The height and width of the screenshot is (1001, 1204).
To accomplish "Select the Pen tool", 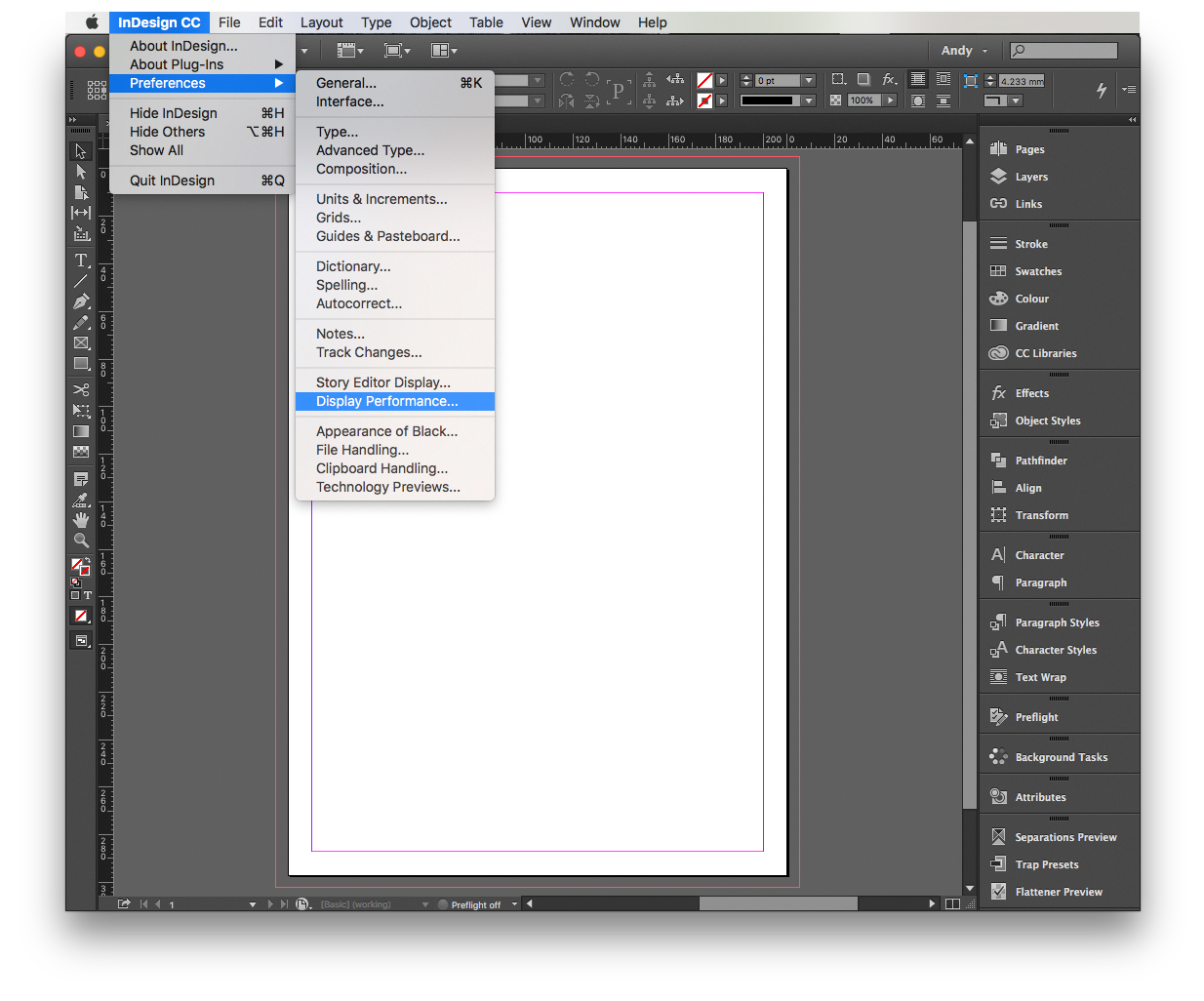I will pos(81,301).
